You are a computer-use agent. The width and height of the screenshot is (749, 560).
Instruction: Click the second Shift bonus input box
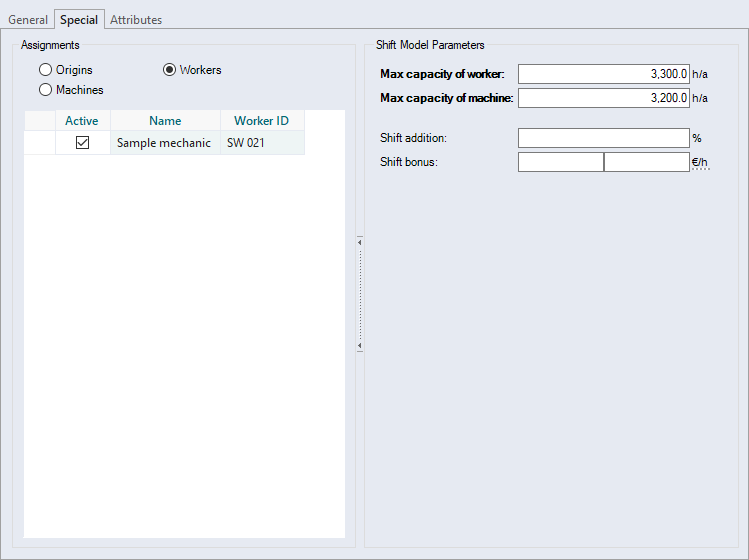coord(647,162)
